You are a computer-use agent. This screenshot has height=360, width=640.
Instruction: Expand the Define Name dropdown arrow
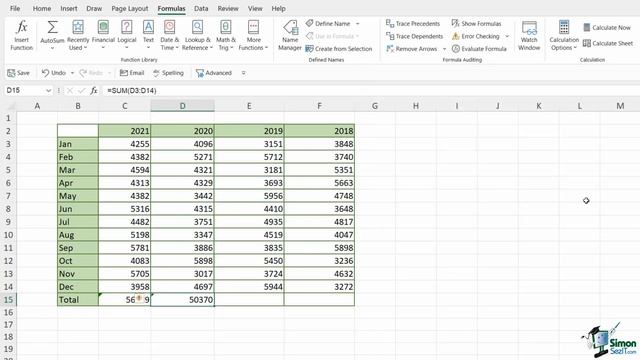pos(358,24)
